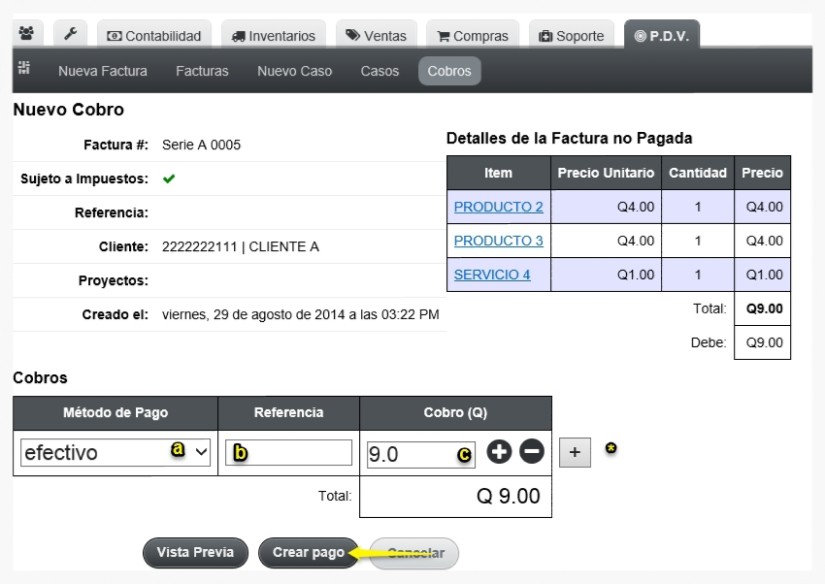Click the '2222222111 | CLIENTE A' text

pyautogui.click(x=240, y=247)
